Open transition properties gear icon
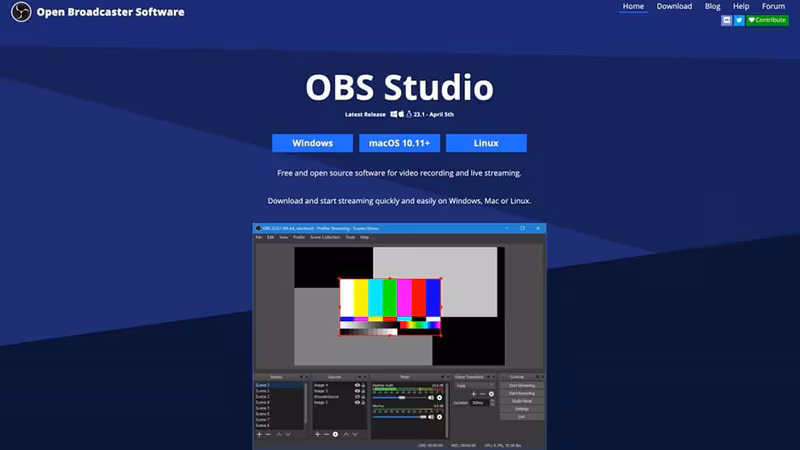The width and height of the screenshot is (800, 450). tap(491, 394)
